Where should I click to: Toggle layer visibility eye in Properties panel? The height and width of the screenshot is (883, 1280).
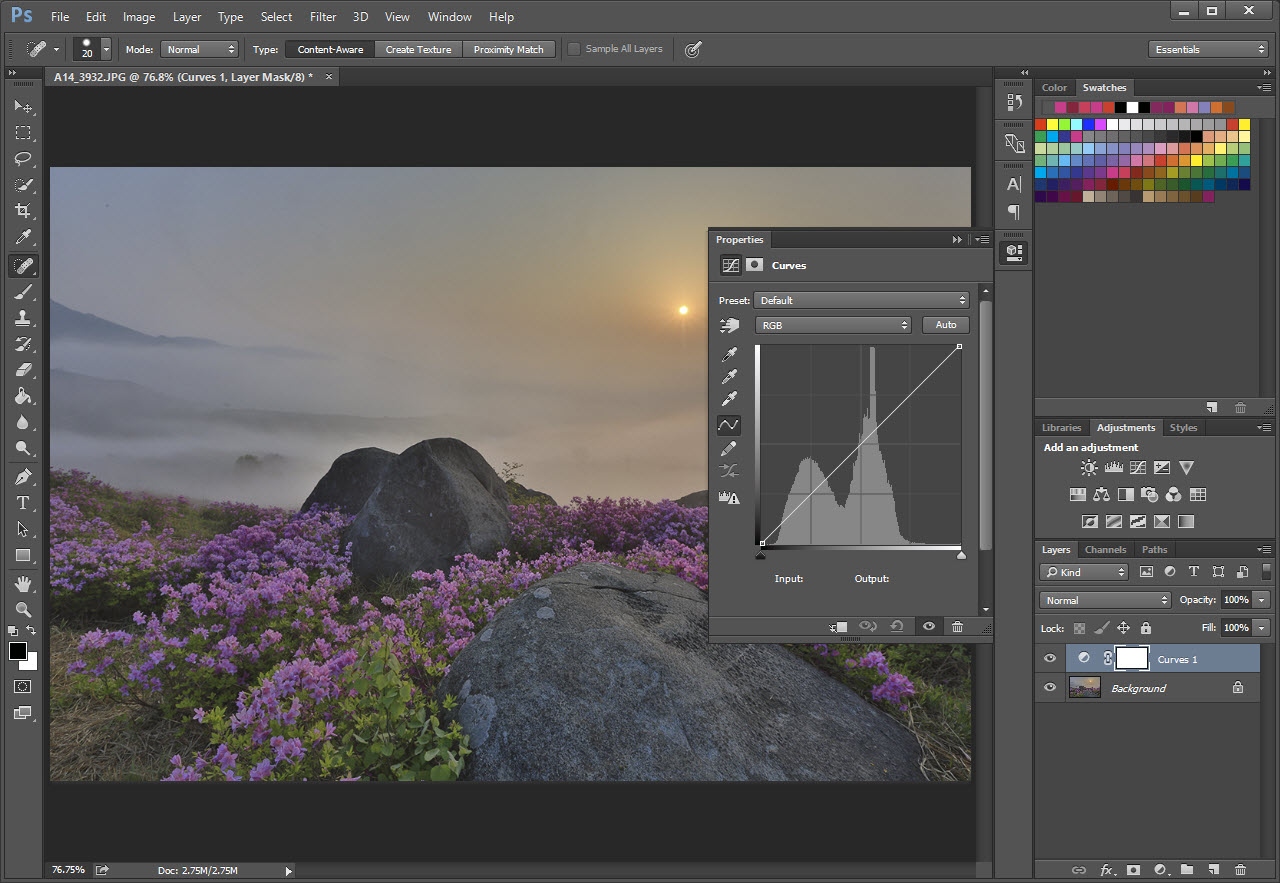[929, 626]
